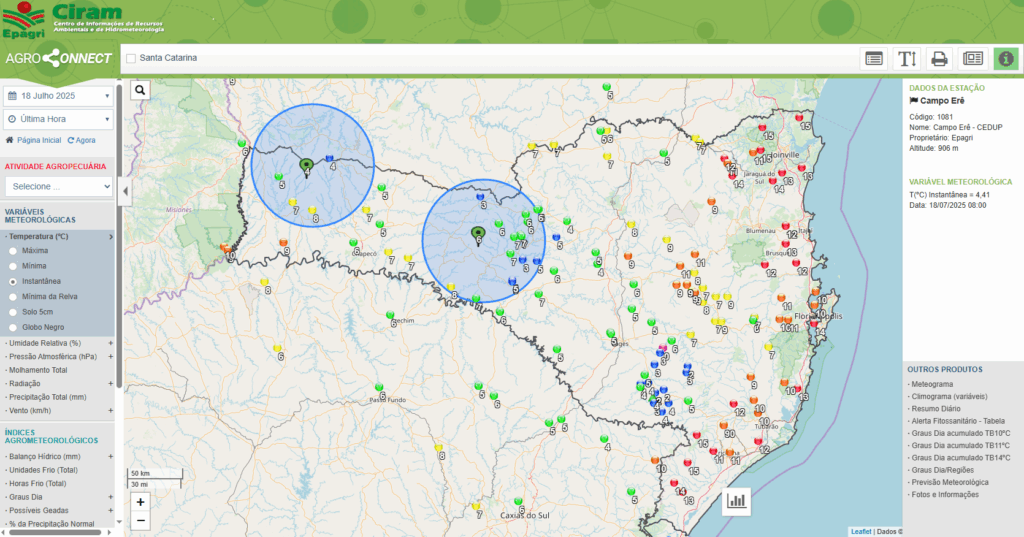1024x537 pixels.
Task: Select the Mínima temperature radio
Action: (x=13, y=266)
